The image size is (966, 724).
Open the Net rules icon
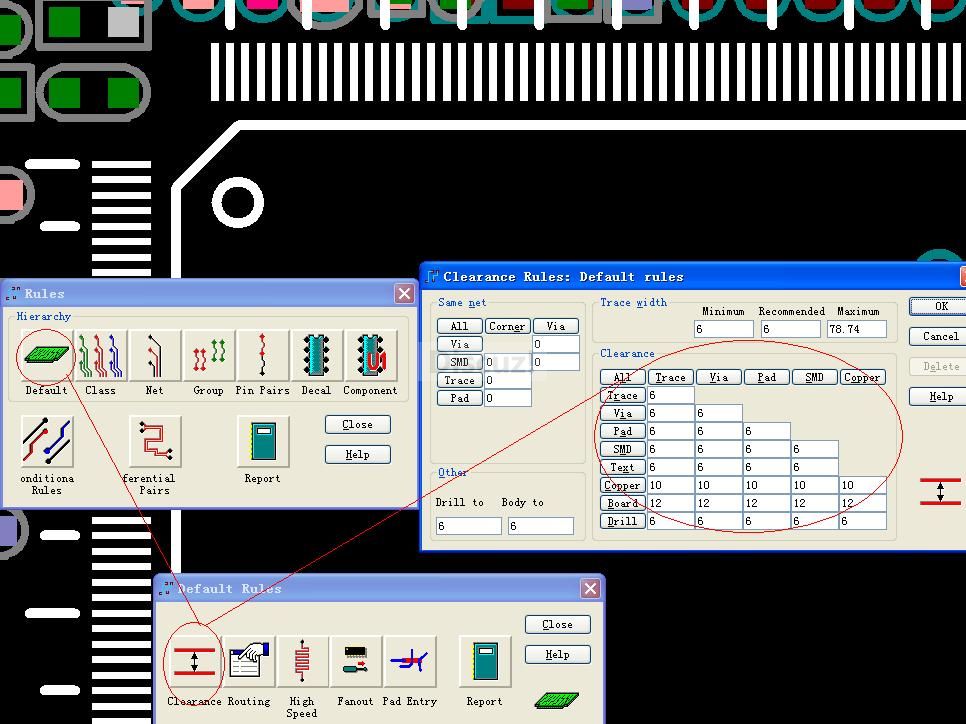(x=154, y=356)
